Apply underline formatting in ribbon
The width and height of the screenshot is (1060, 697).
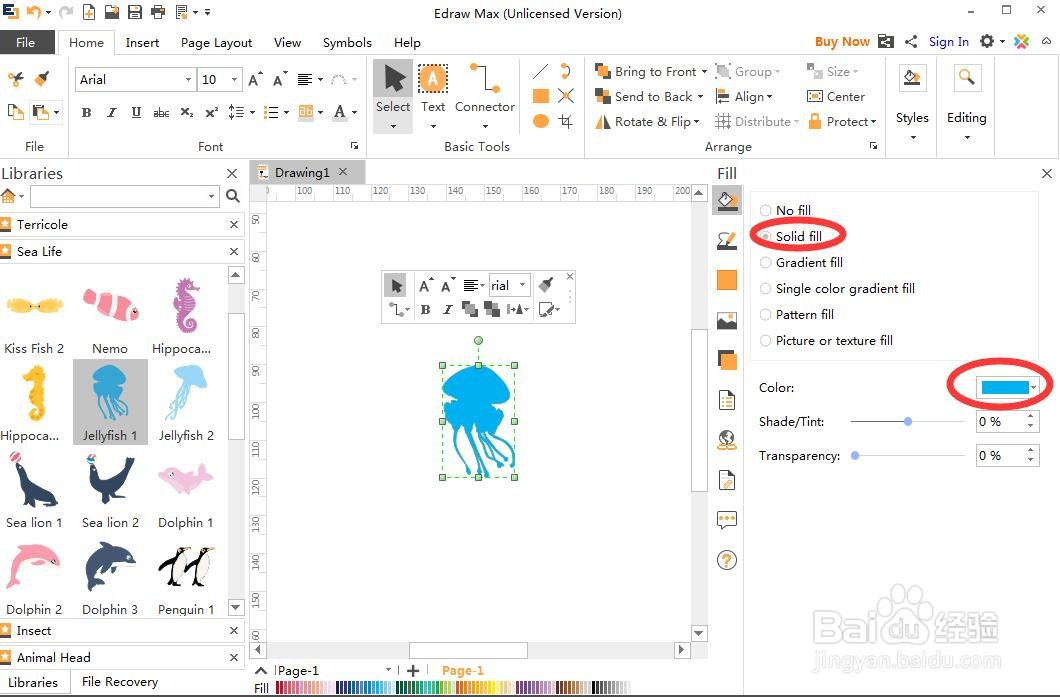click(136, 112)
